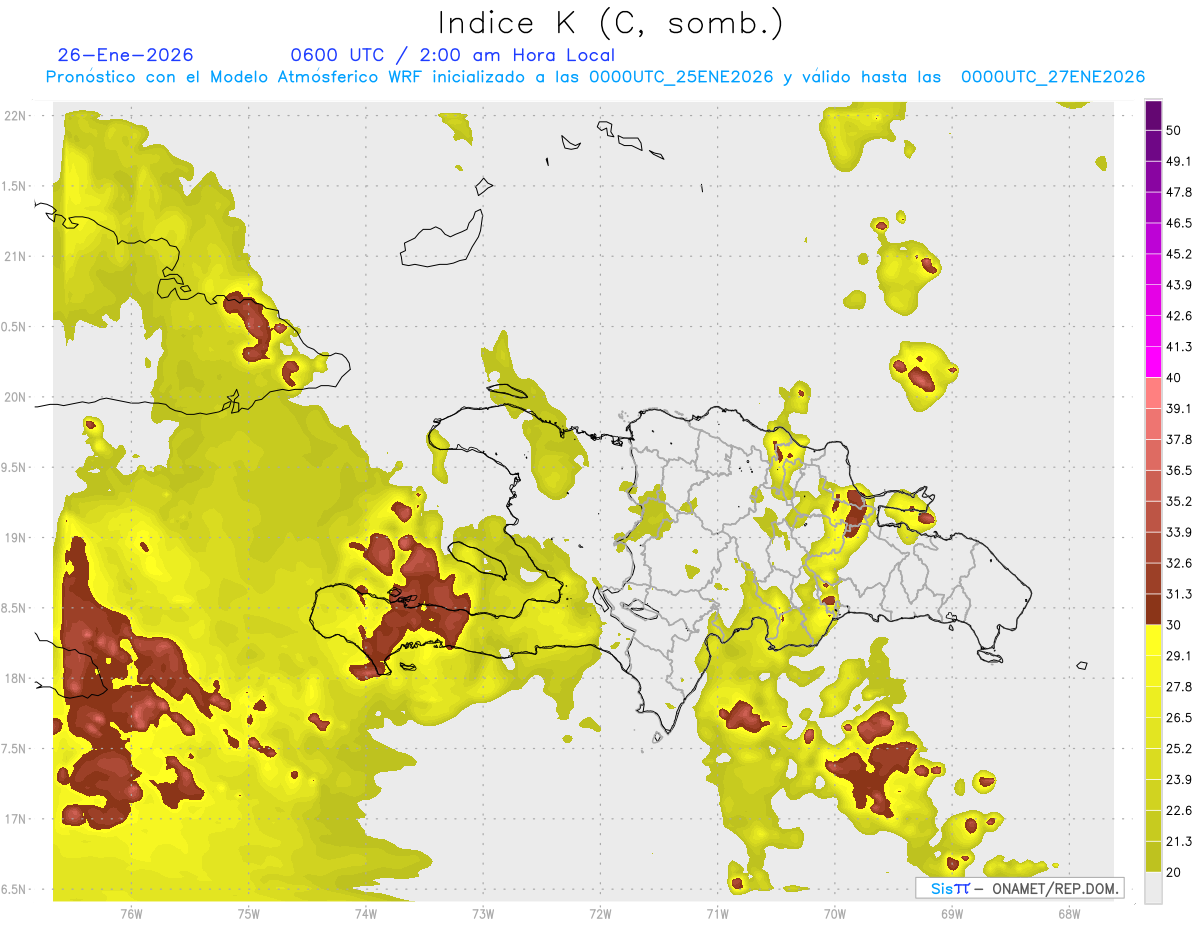Click the "46.5" colorbar label

click(x=1179, y=223)
